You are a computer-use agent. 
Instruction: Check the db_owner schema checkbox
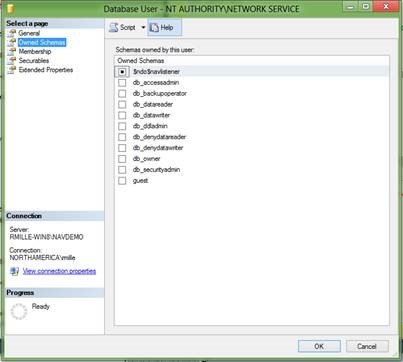point(122,159)
